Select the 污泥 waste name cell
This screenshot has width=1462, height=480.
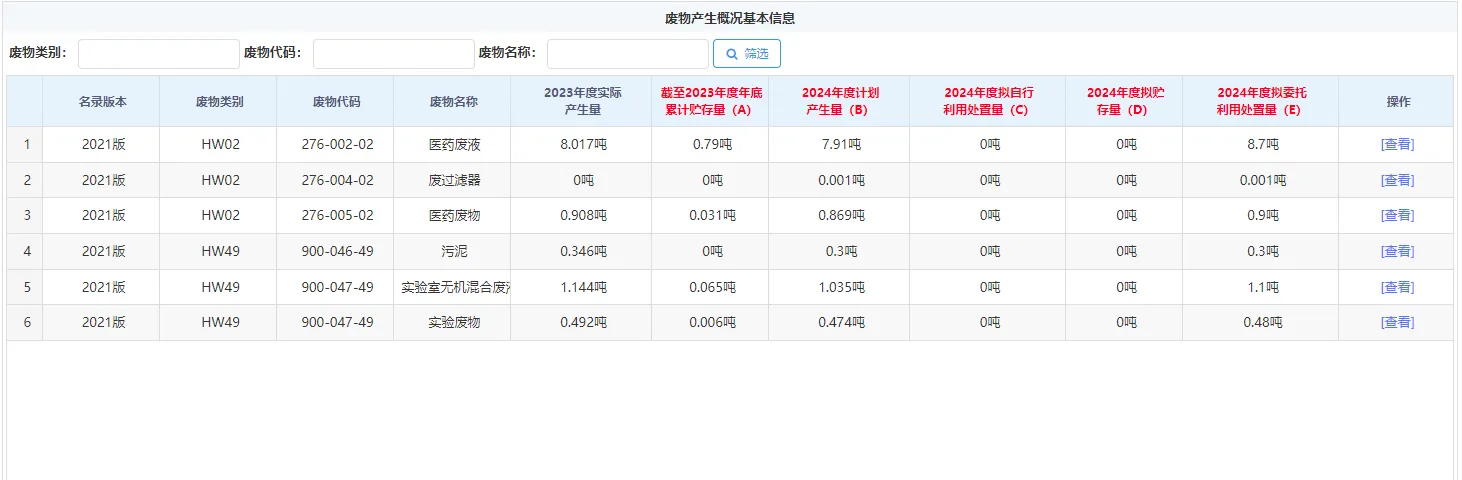[453, 251]
